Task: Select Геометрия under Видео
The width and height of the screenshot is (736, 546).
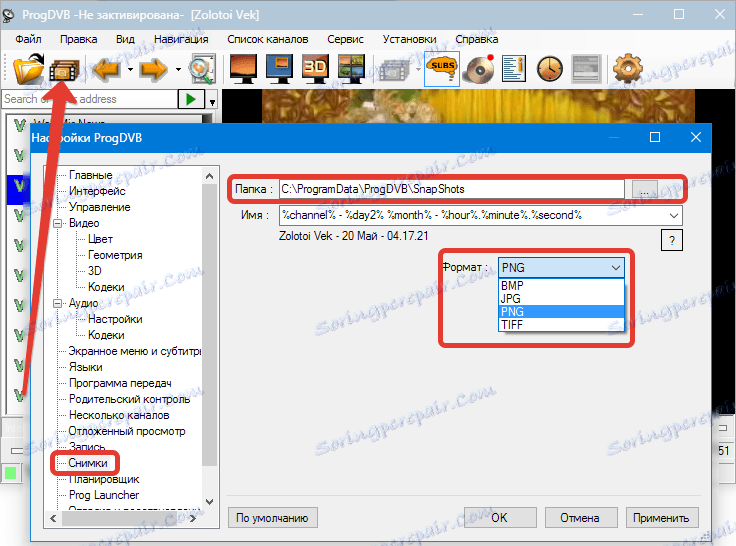Action: pyautogui.click(x=115, y=255)
